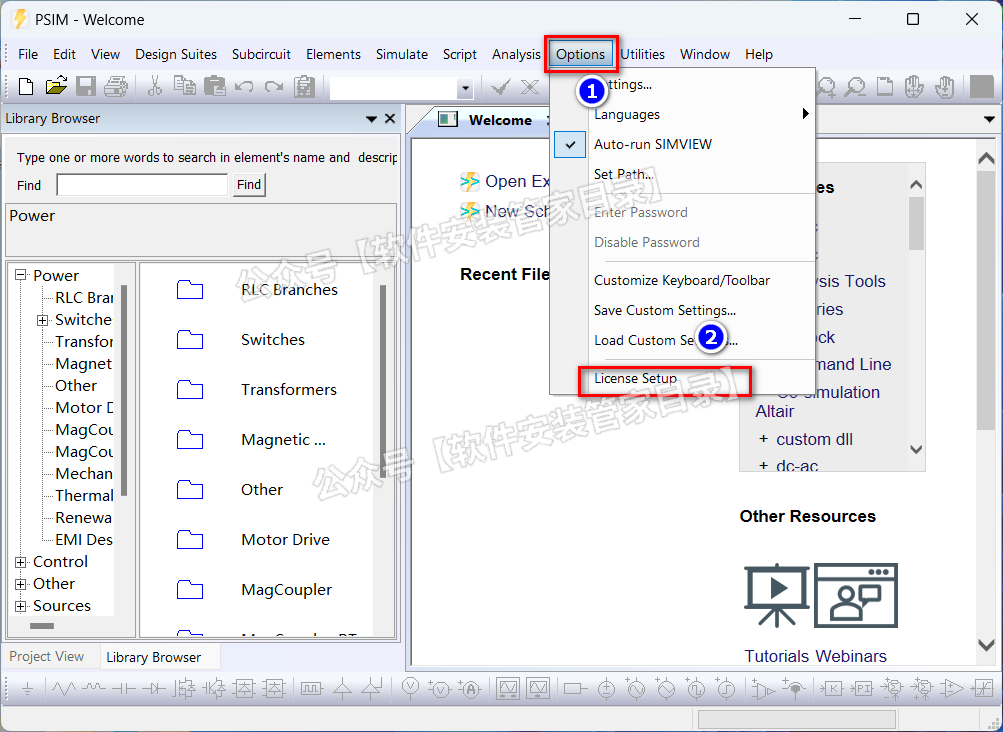Viewport: 1003px width, 732px height.
Task: Select the DC voltage source icon
Action: pos(606,689)
